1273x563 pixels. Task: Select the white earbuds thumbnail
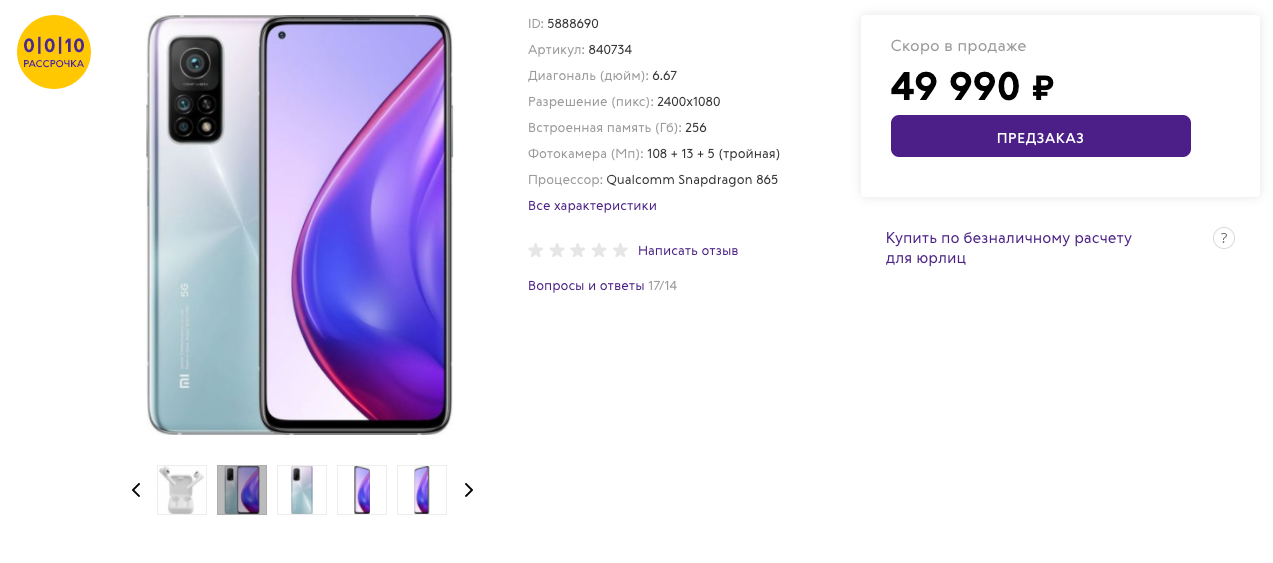182,490
